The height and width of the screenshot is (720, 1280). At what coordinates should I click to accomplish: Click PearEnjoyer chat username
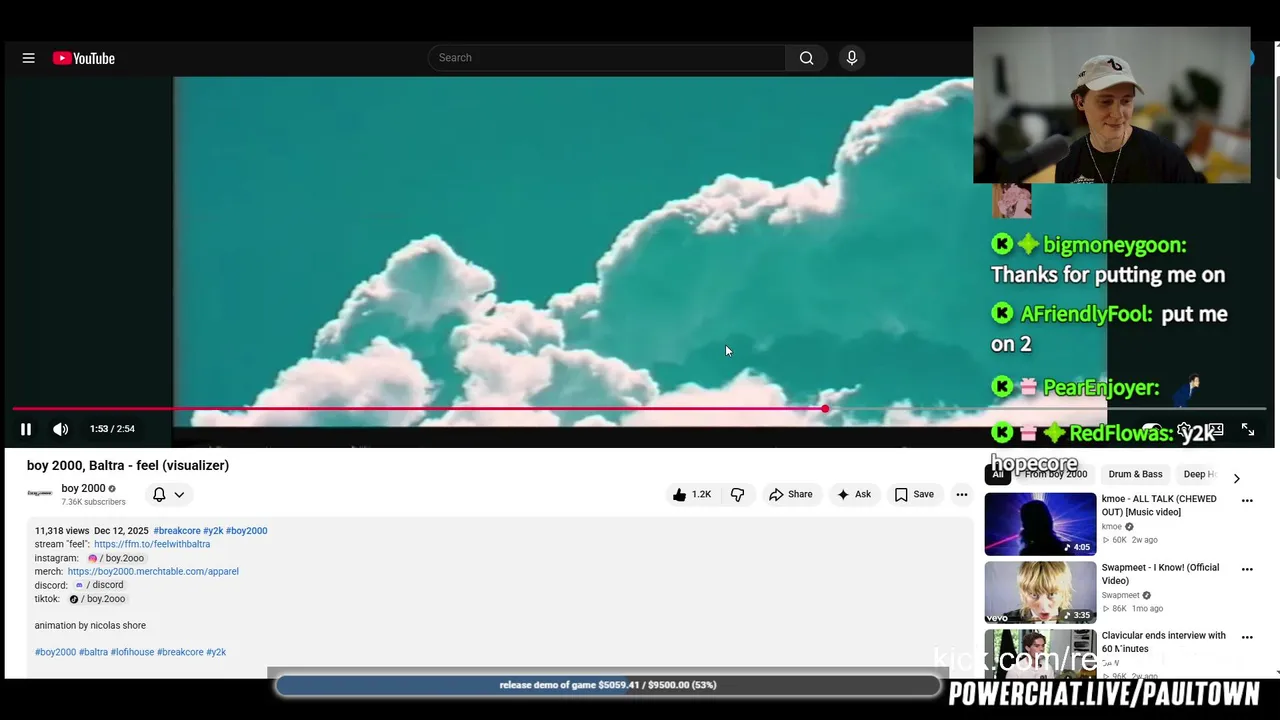coord(1101,387)
